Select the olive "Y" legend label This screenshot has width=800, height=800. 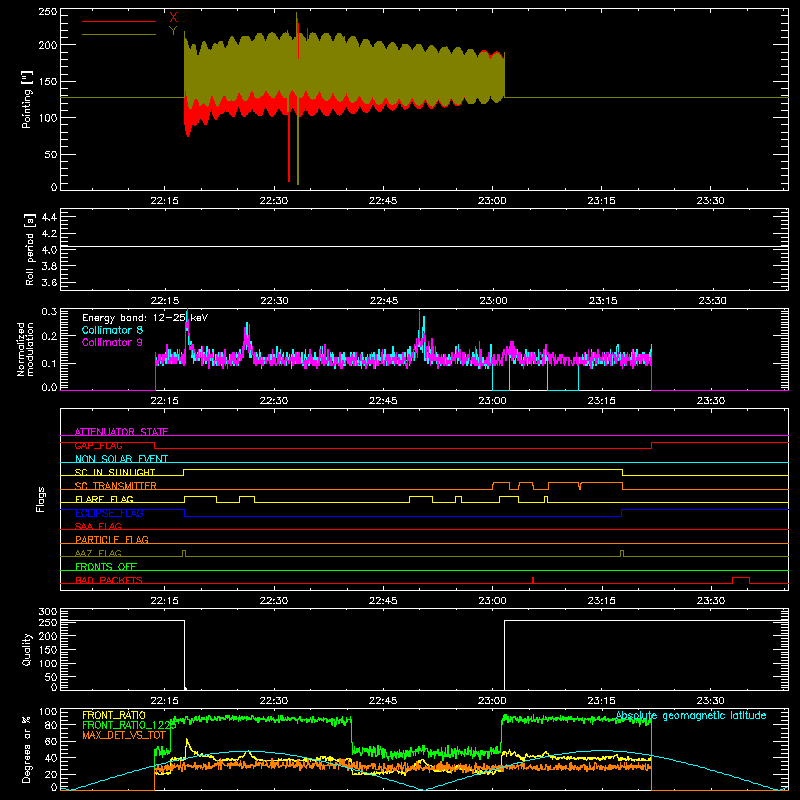coord(173,31)
